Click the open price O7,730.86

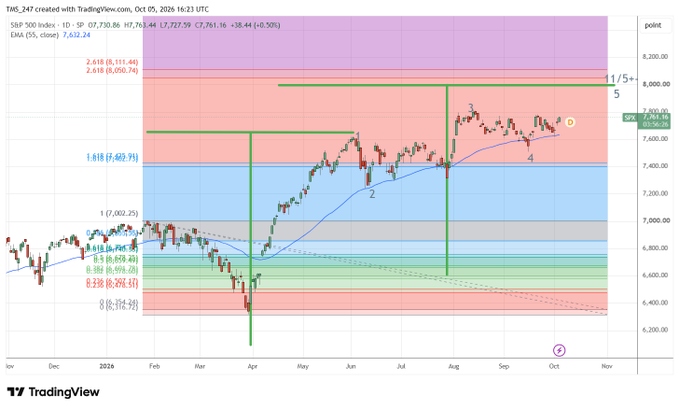point(104,25)
